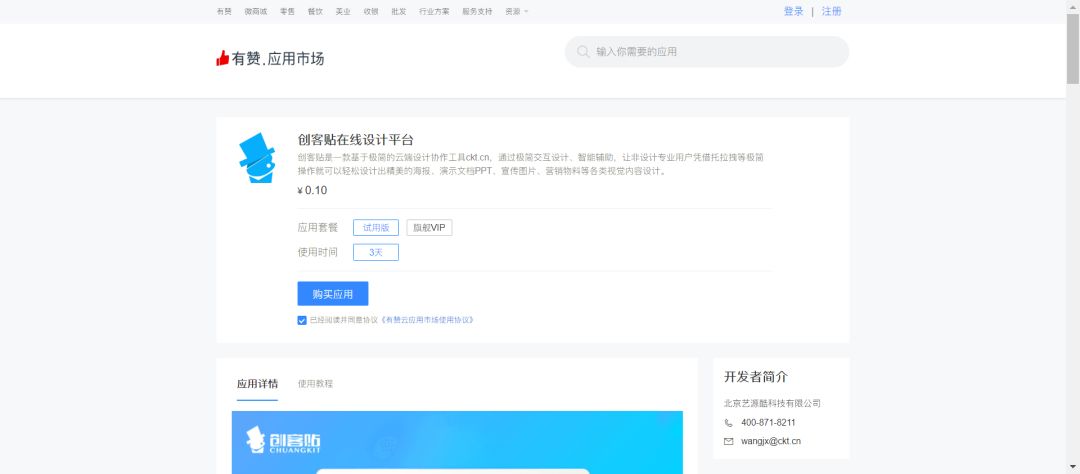The width and height of the screenshot is (1080, 474).
Task: Expand the 资源 dropdown in the top nav
Action: (x=517, y=12)
